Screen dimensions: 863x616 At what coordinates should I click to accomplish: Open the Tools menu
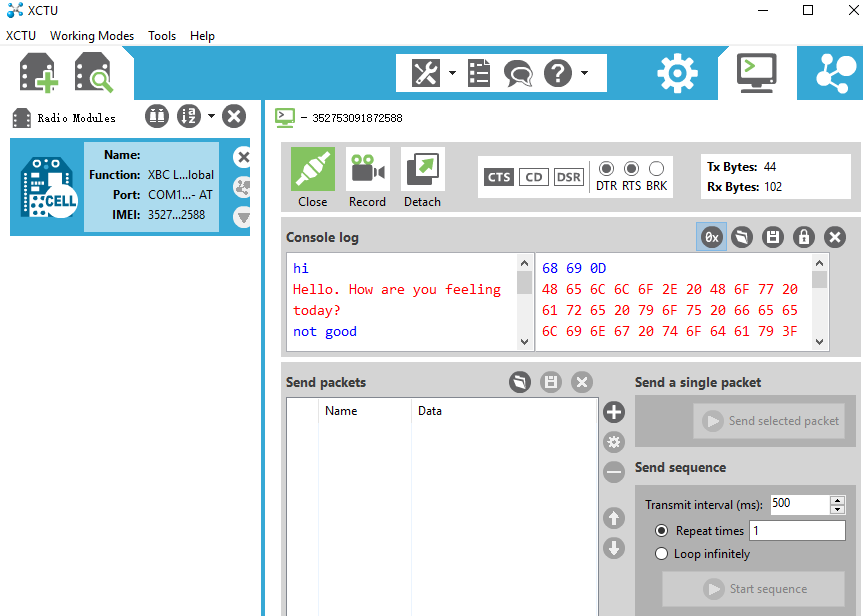click(162, 36)
